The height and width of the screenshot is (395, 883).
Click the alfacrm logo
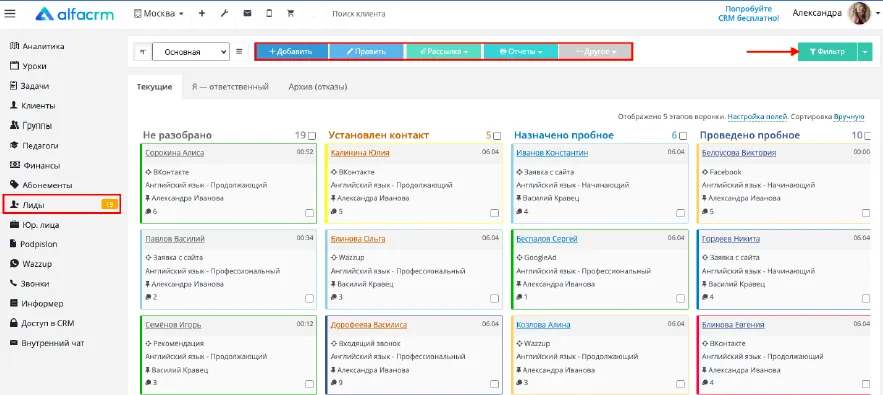[x=74, y=14]
